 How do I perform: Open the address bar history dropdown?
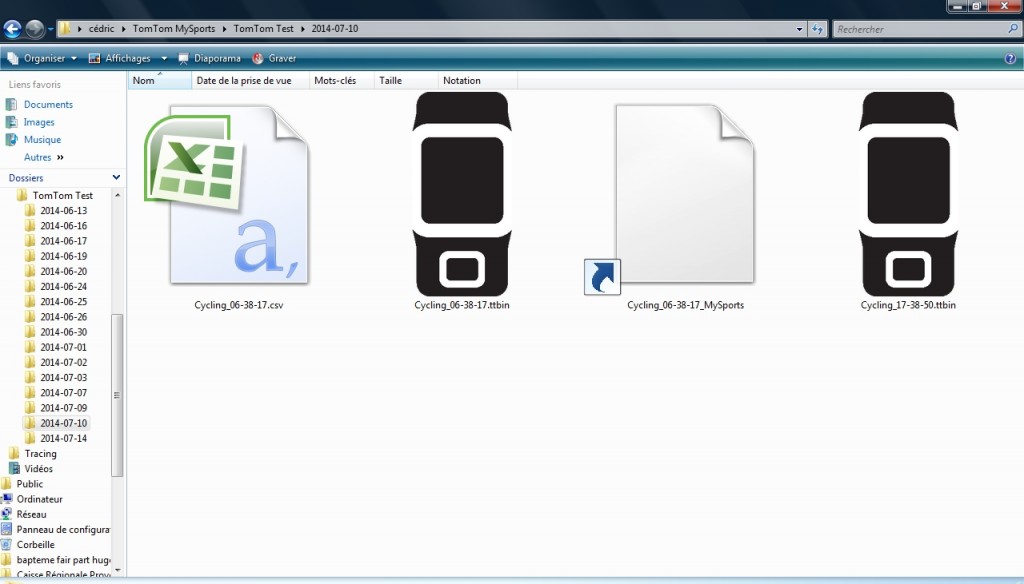[799, 29]
